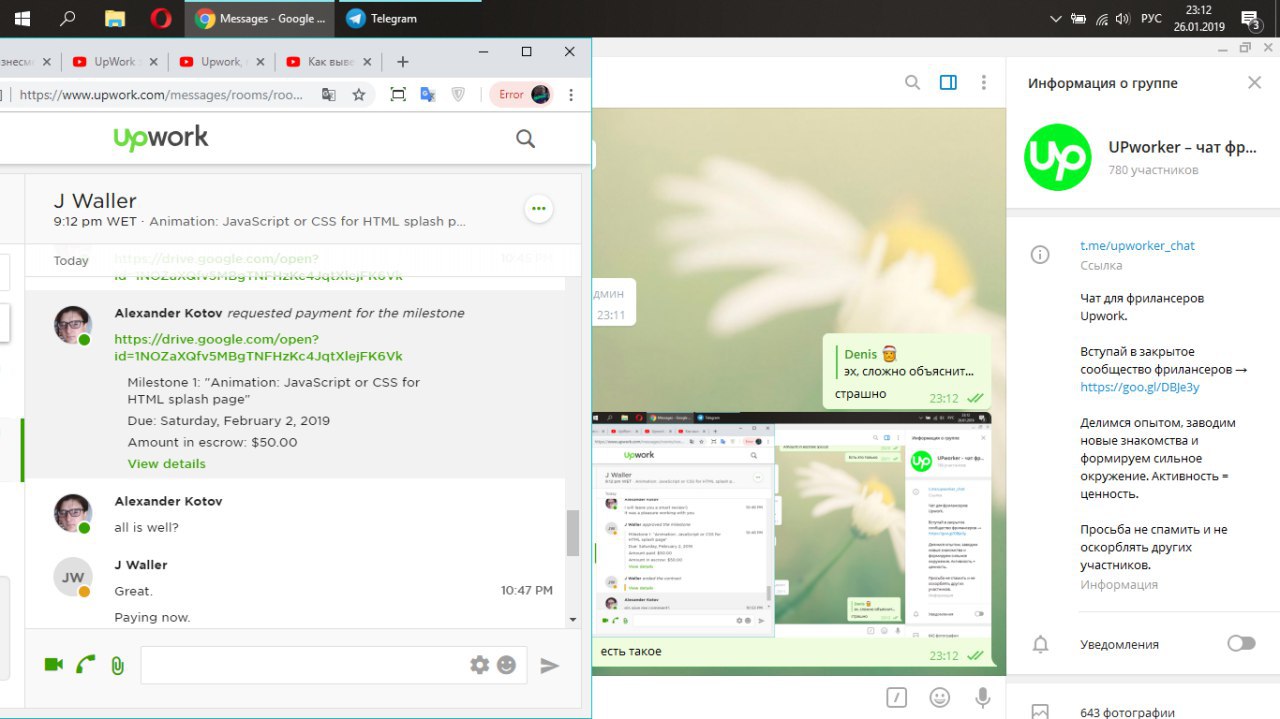The height and width of the screenshot is (719, 1280).
Task: Open Windows Start menu
Action: pyautogui.click(x=21, y=18)
